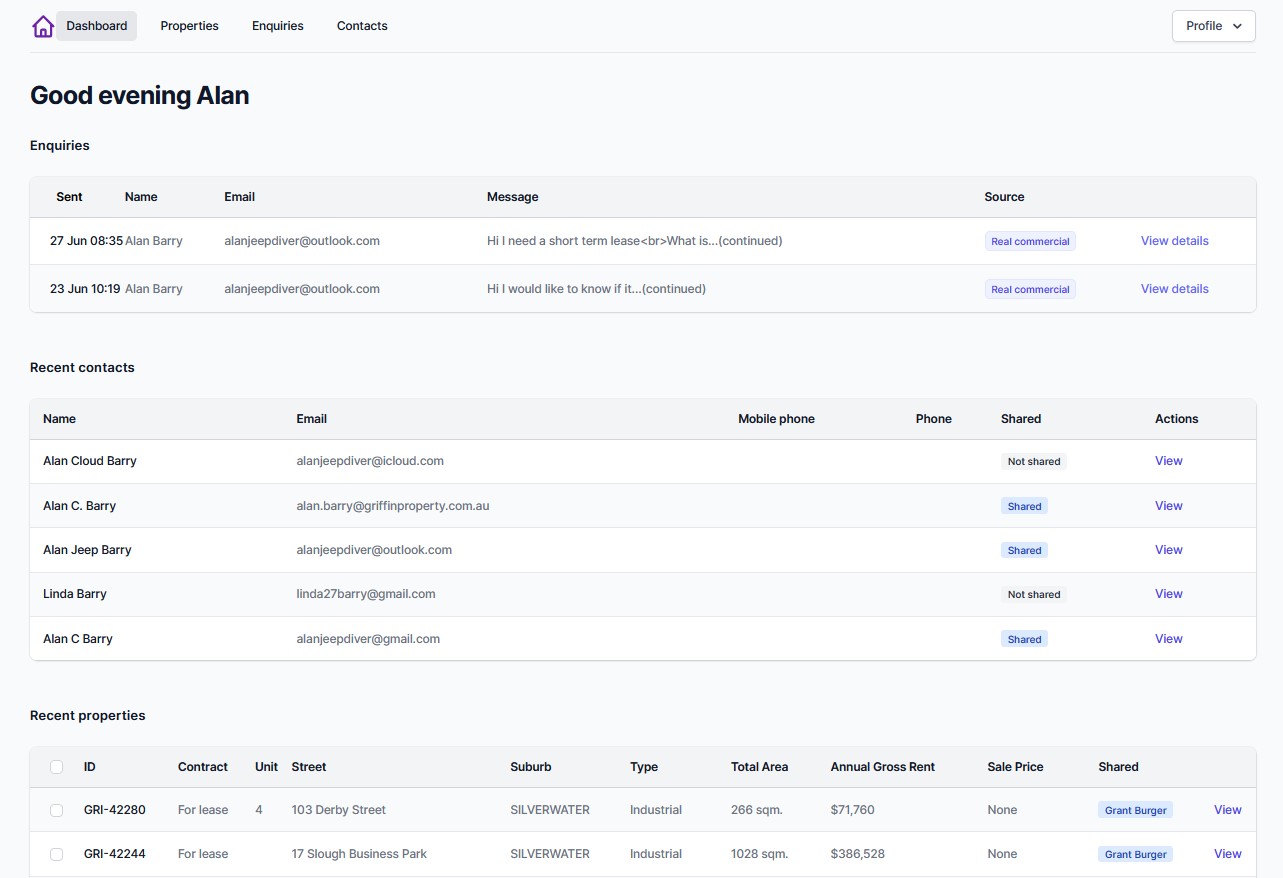
Task: Select the Dashboard navigation tab
Action: (97, 26)
